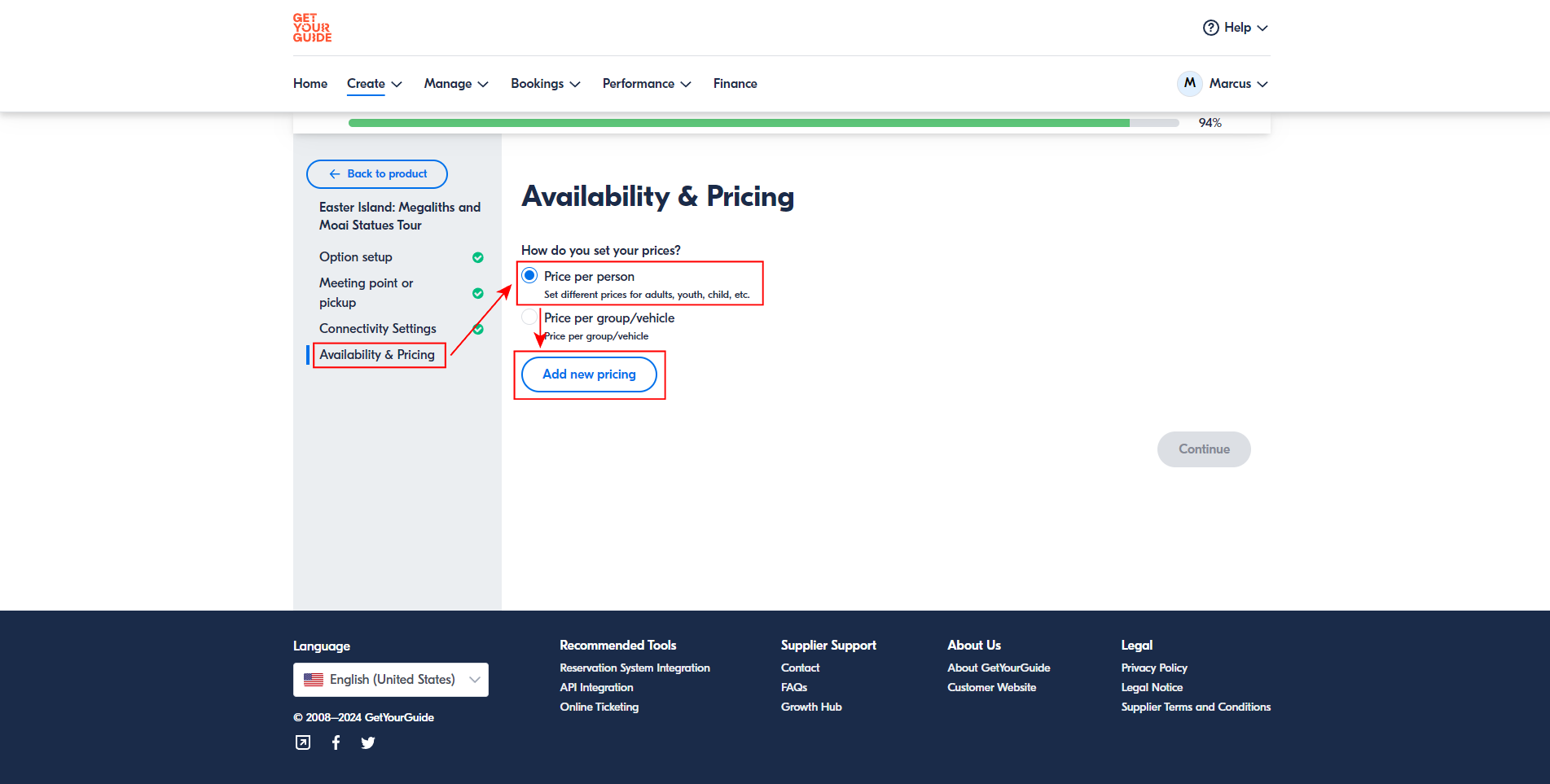Select the Price per group/vehicle option
Screen dimensions: 1550x784
pyautogui.click(x=530, y=318)
